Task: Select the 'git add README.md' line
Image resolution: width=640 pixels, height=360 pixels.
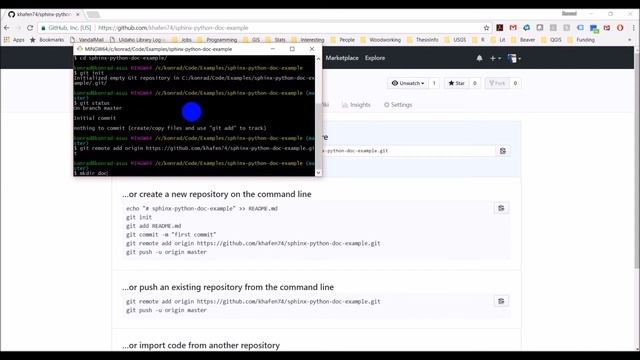Action: pyautogui.click(x=153, y=226)
